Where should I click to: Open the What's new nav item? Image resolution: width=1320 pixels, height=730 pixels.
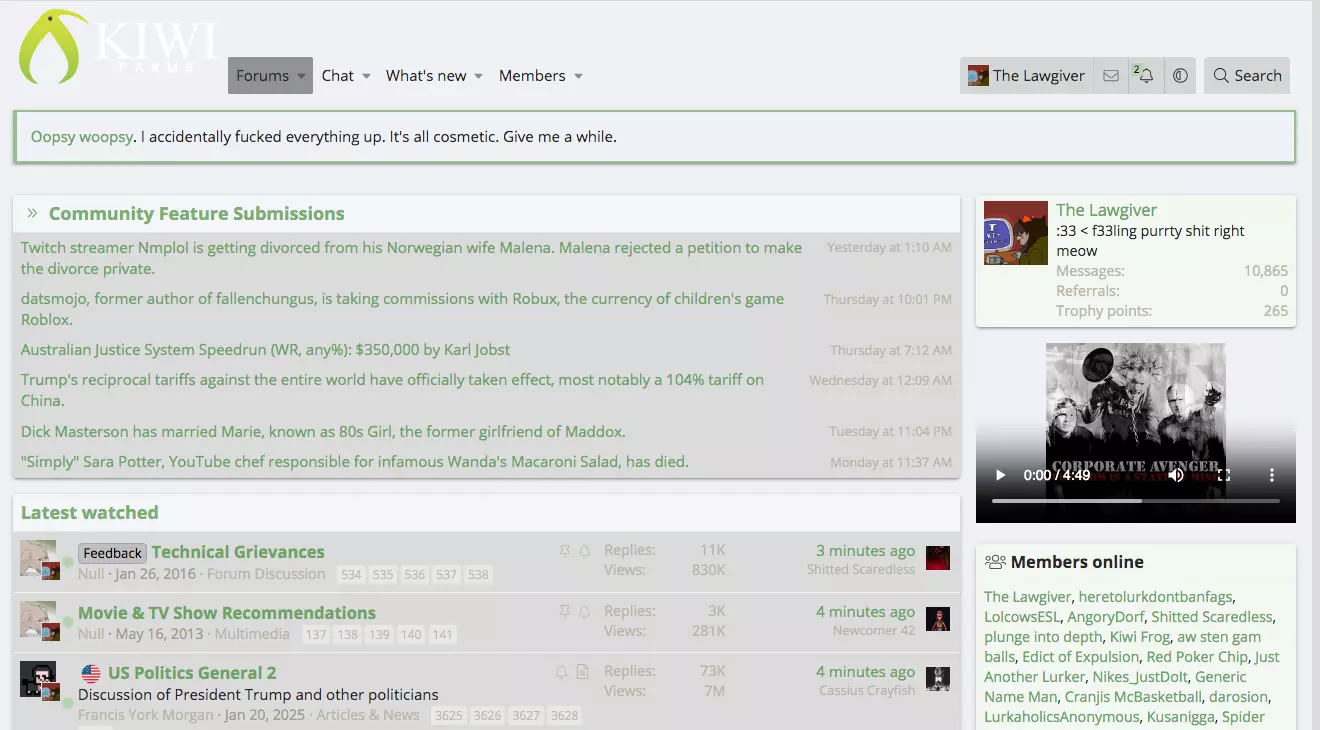point(426,76)
